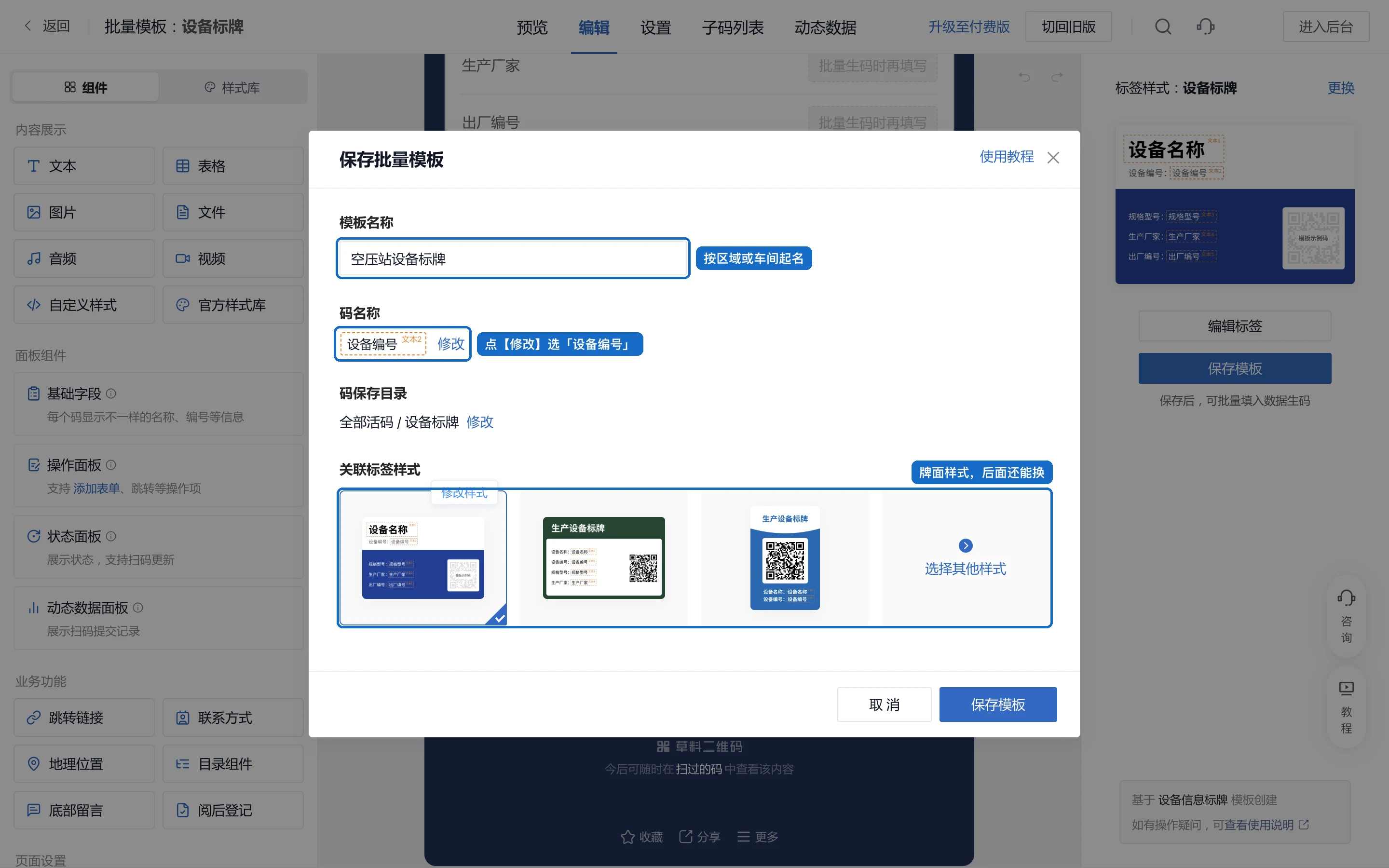
Task: Select the vertical blue 生产设备标牌 style
Action: tap(785, 558)
